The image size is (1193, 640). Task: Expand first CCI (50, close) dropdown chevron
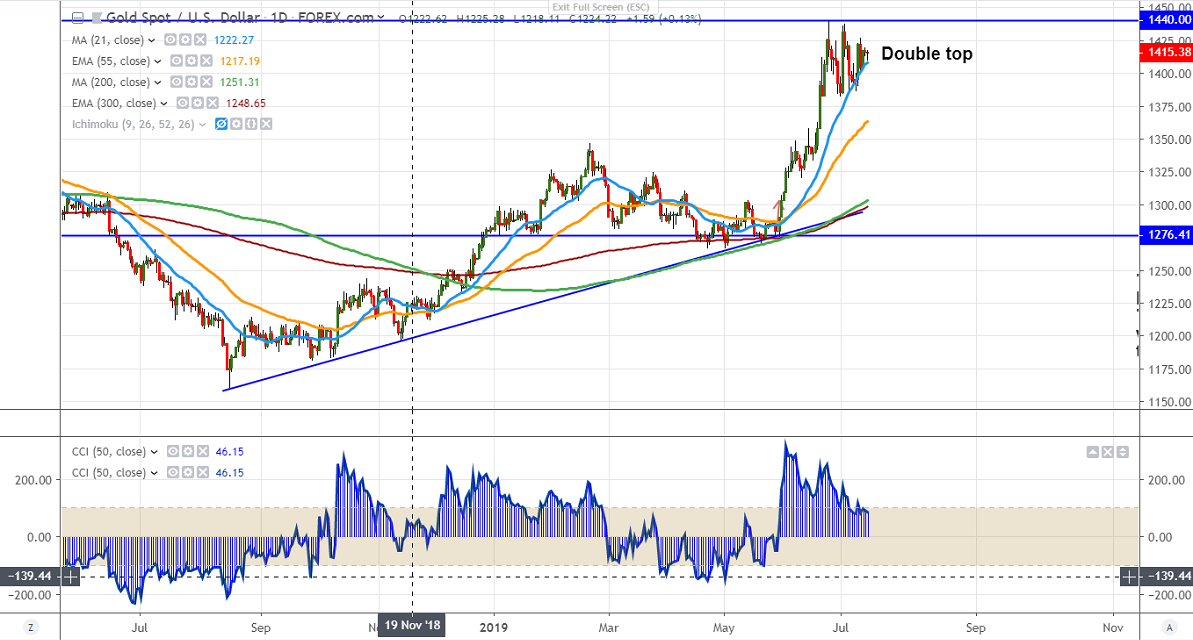coord(154,452)
